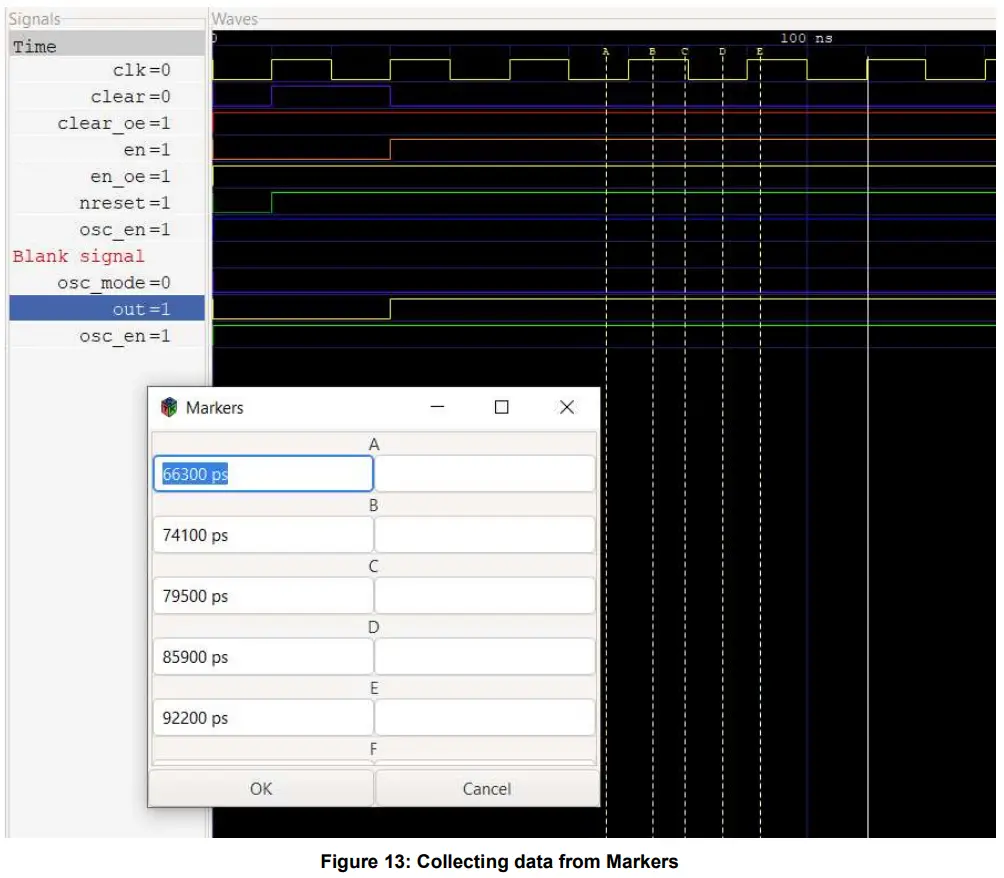Click the empty name field for marker A

(x=485, y=474)
